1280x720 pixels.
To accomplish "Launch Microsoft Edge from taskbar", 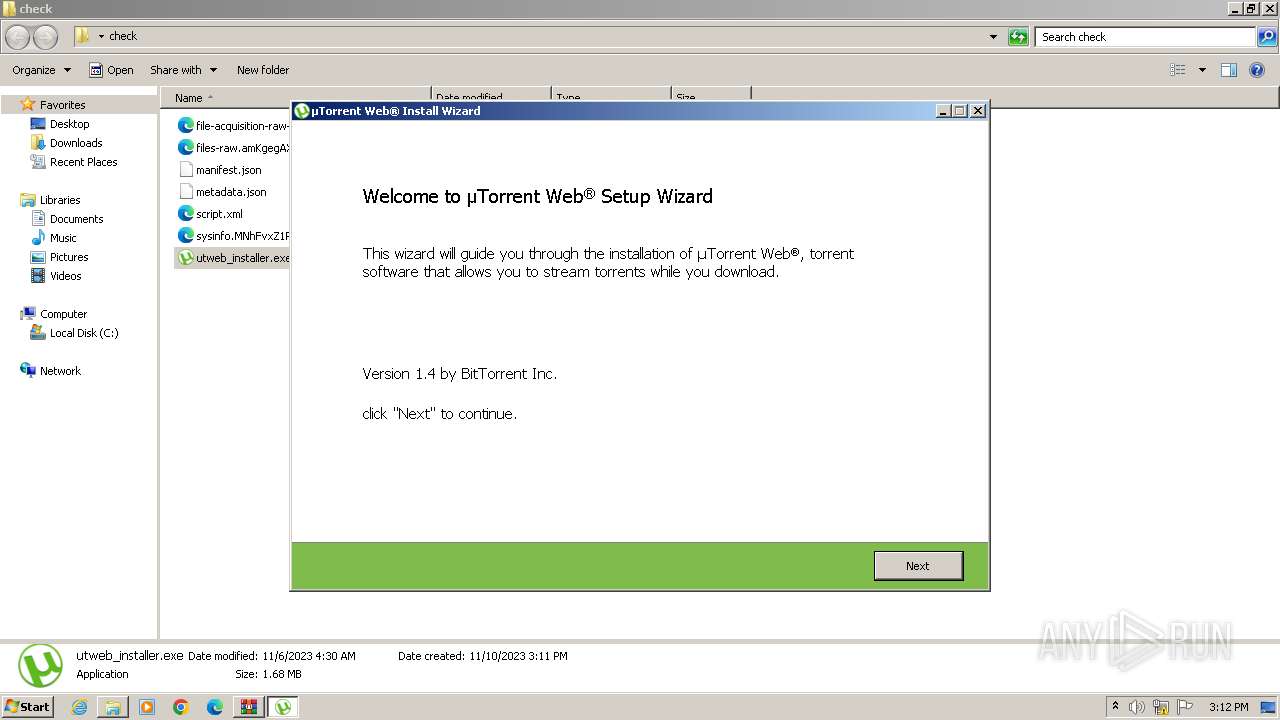I will coord(215,707).
